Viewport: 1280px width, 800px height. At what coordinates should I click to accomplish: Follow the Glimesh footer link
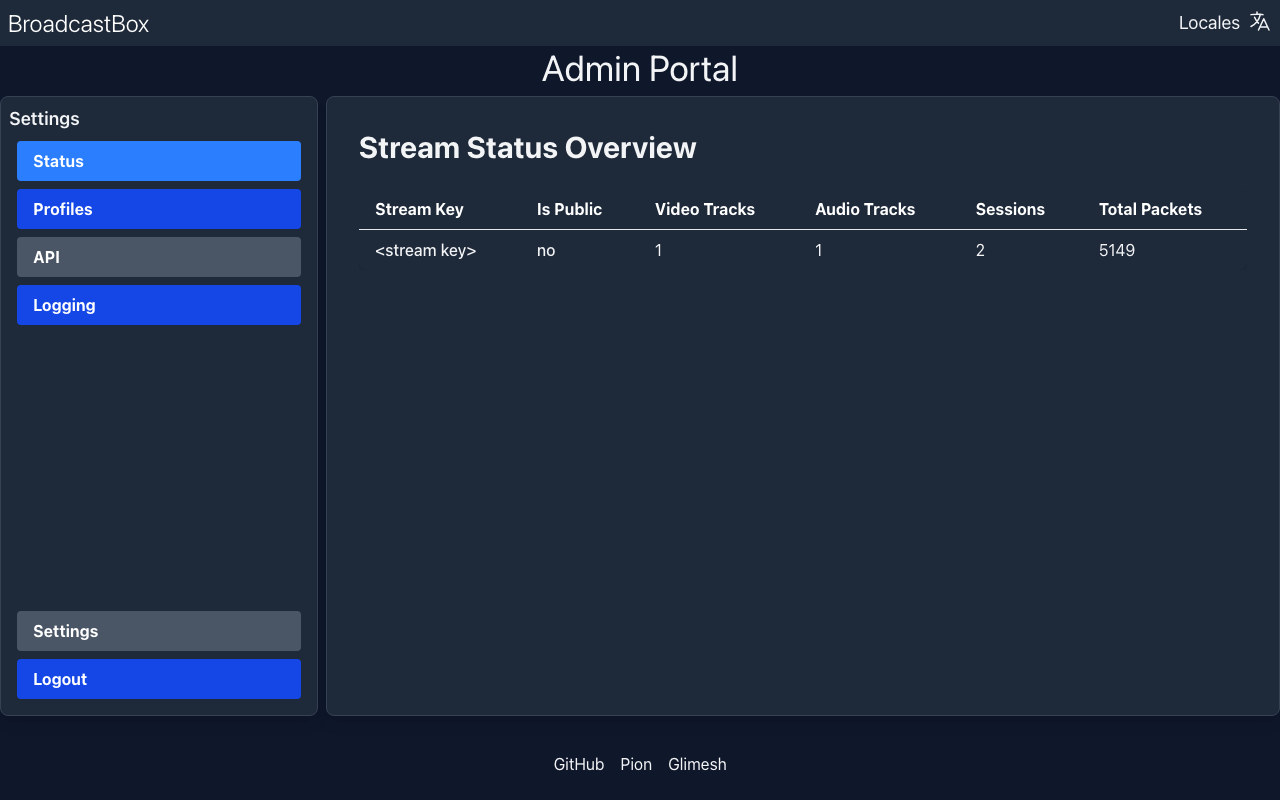coord(697,764)
